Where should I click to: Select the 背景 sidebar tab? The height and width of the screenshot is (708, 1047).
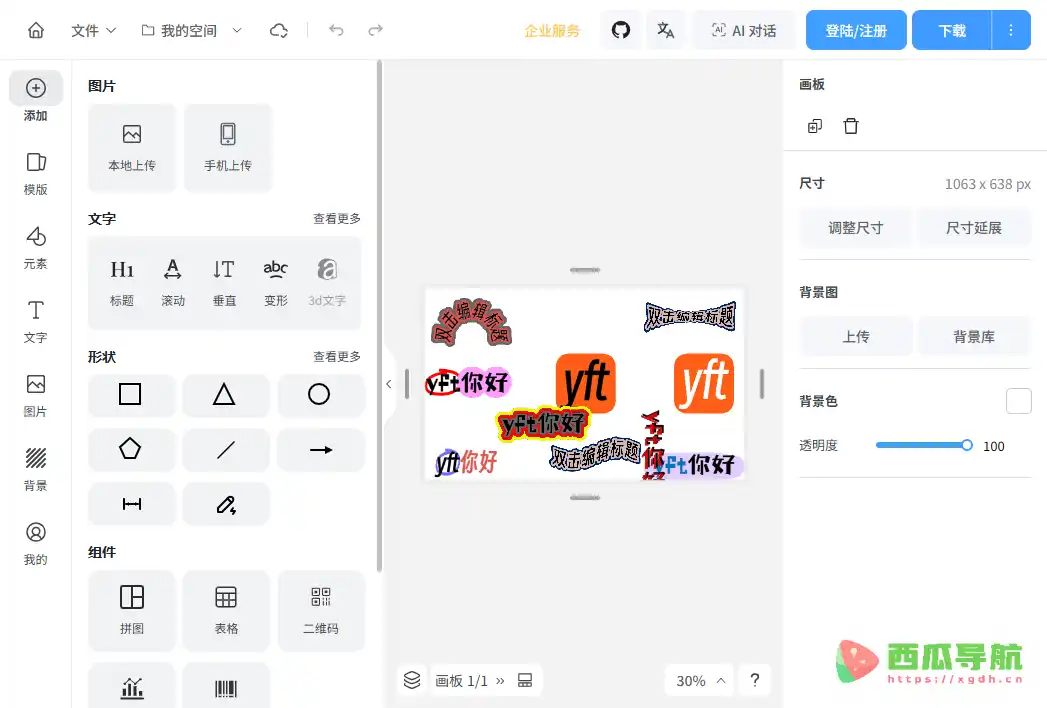point(36,470)
